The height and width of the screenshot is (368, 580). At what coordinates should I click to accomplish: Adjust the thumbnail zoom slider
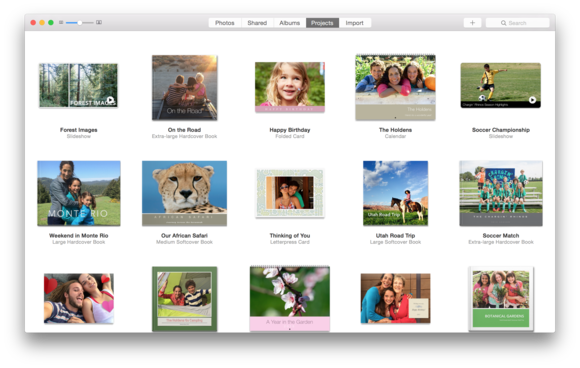click(80, 23)
